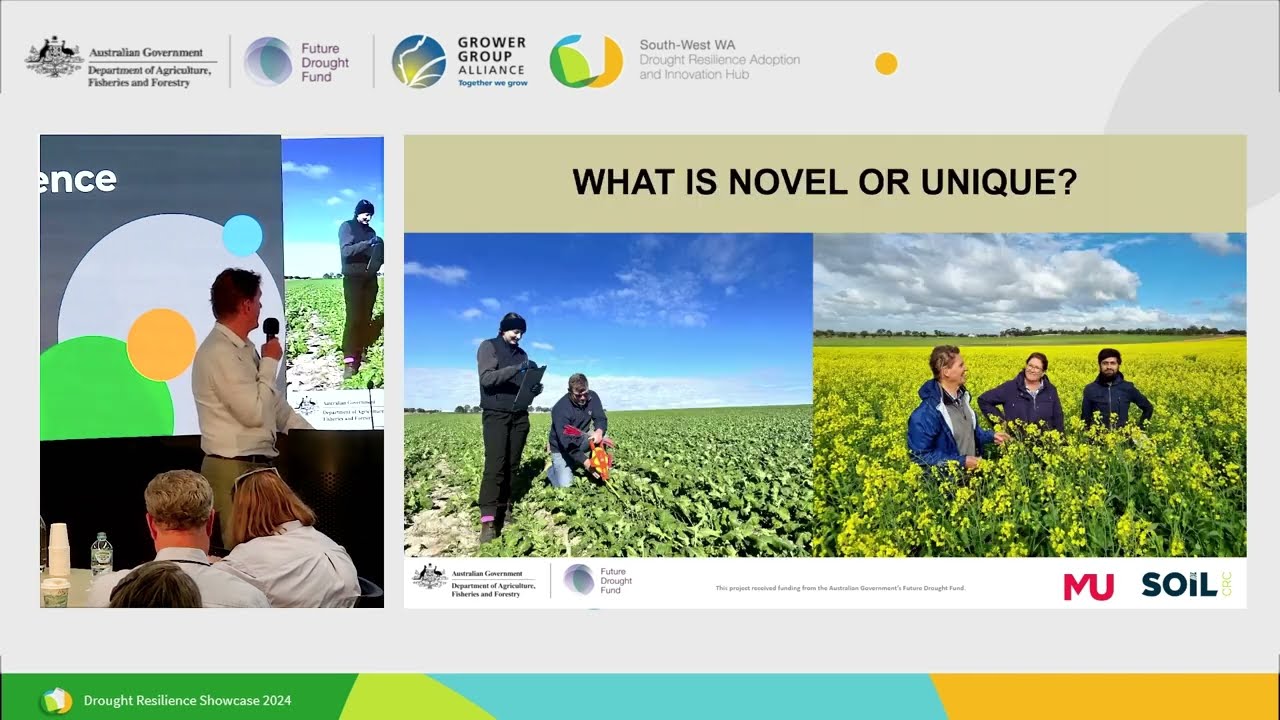The width and height of the screenshot is (1280, 720).
Task: Click 'Department of Agriculture, Fisheries and Forestry' header text
Action: click(150, 76)
